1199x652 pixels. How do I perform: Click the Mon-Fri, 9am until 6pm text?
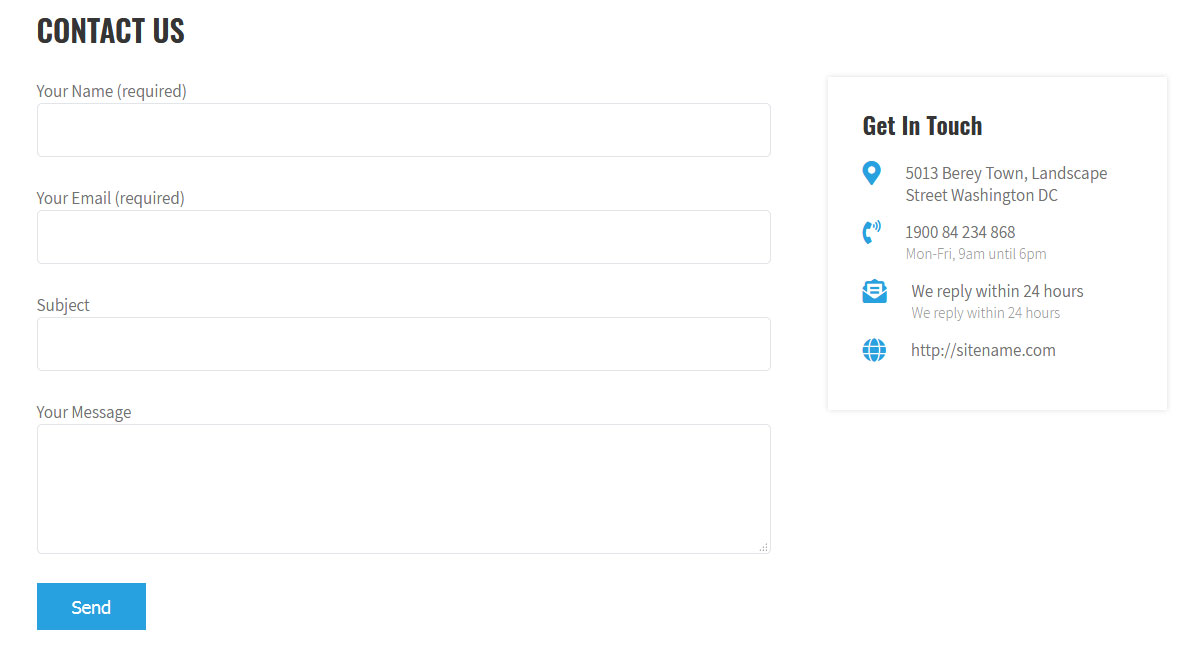(x=976, y=254)
